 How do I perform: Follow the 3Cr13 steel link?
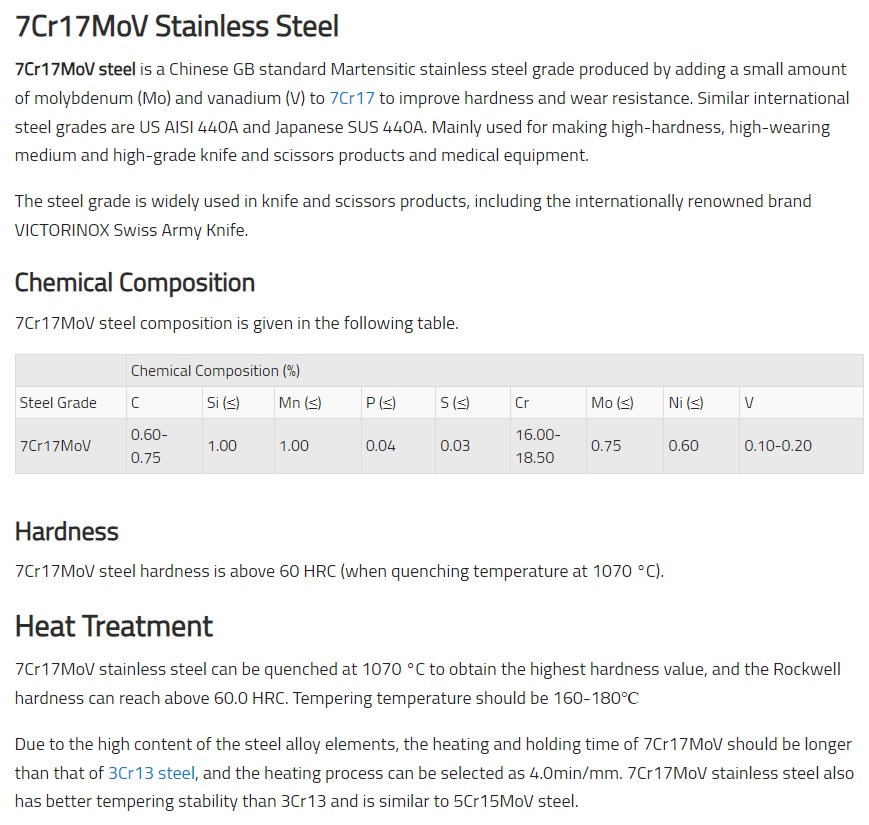(151, 772)
